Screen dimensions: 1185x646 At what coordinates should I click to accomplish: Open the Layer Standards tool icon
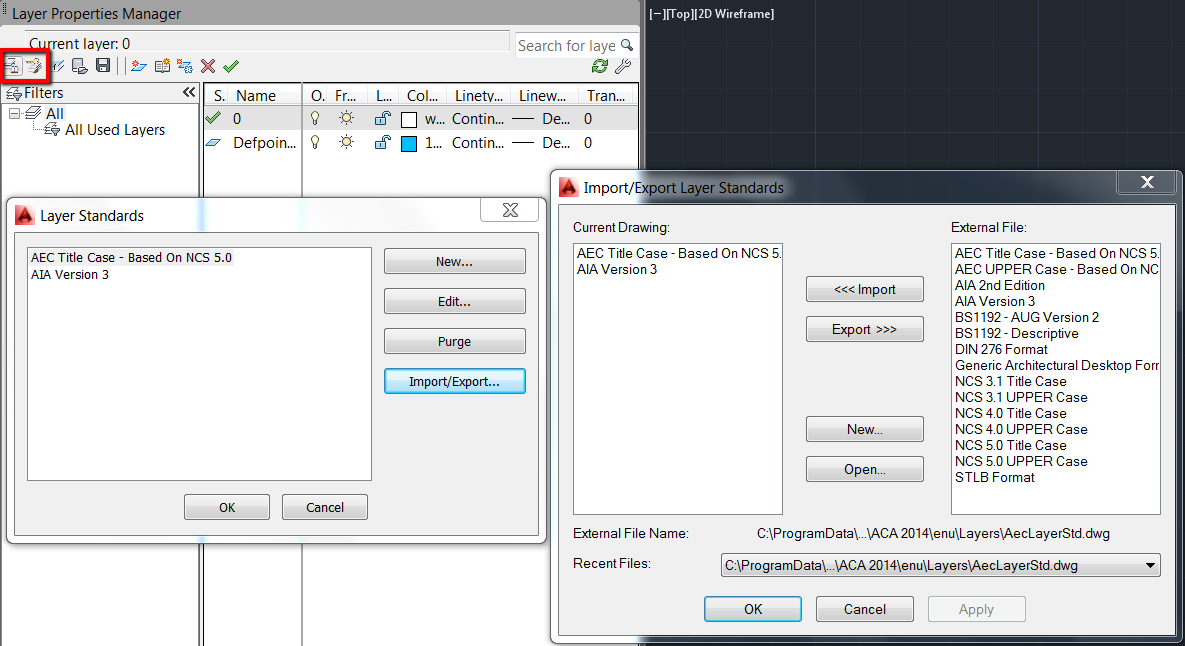[13, 66]
